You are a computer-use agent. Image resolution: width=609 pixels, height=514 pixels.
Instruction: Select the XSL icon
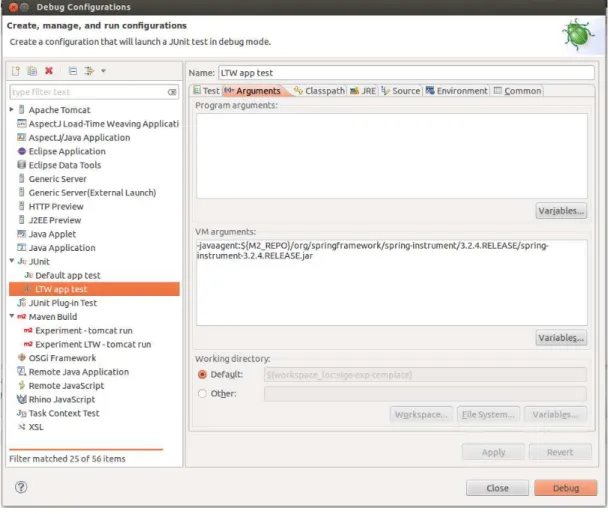click(22, 427)
